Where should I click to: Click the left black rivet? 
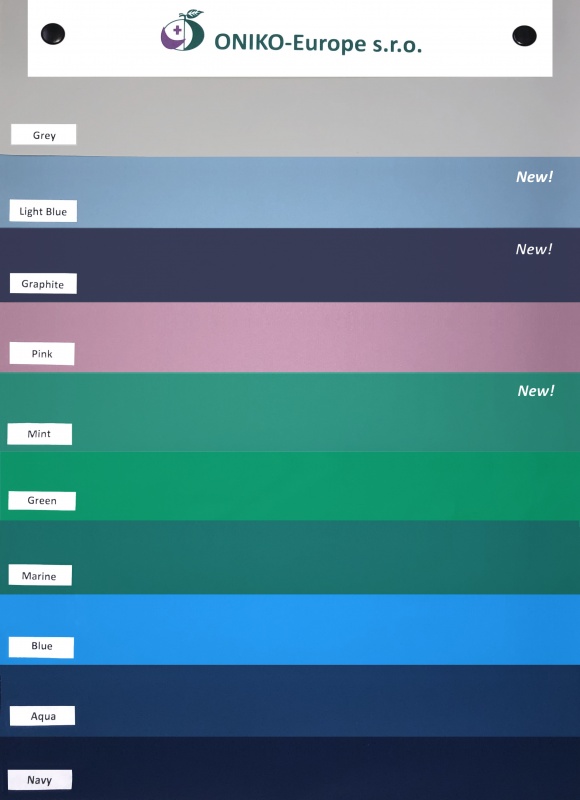click(53, 34)
